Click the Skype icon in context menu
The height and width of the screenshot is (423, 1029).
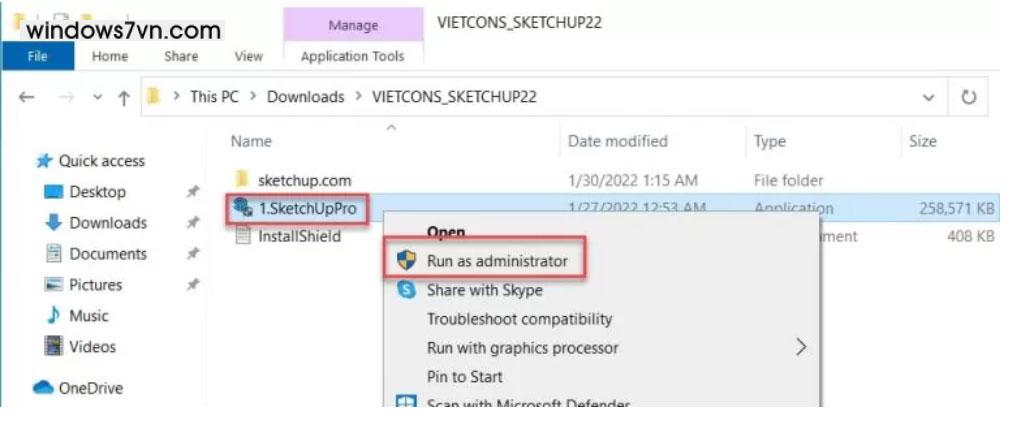click(406, 290)
